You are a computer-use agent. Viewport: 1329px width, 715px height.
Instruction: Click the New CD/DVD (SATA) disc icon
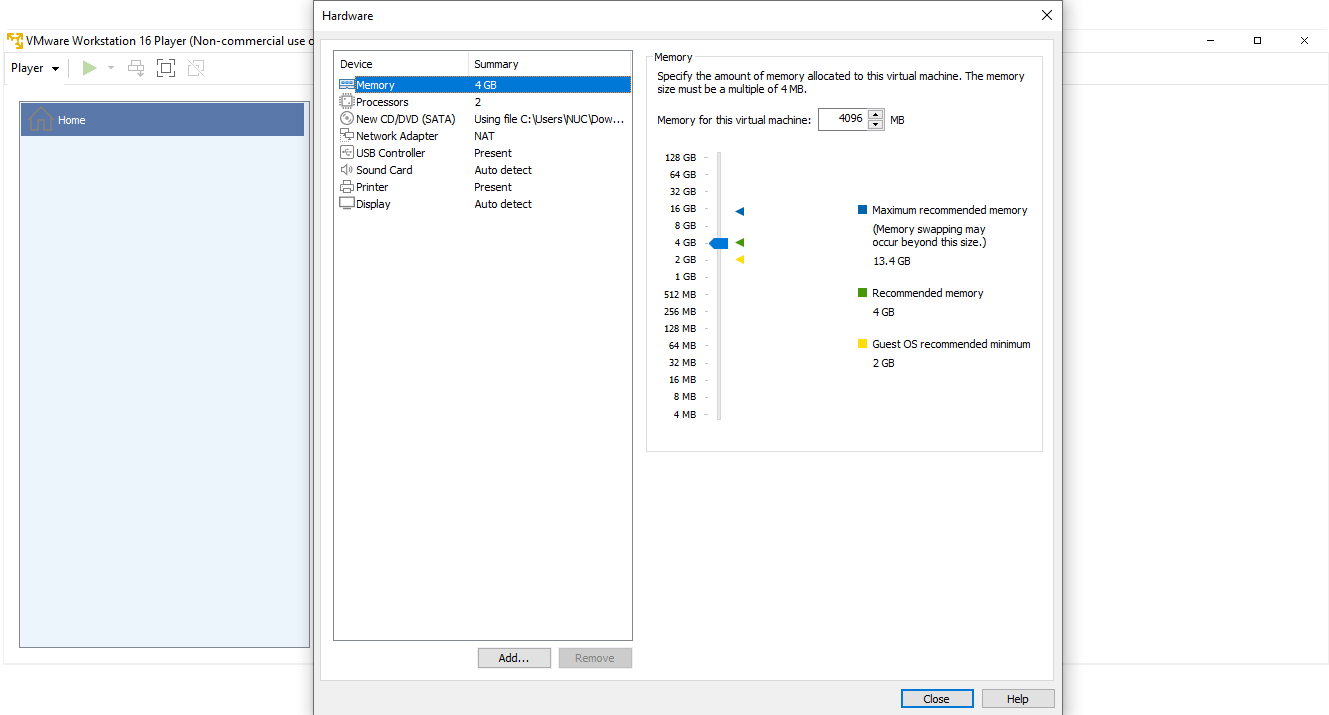347,119
